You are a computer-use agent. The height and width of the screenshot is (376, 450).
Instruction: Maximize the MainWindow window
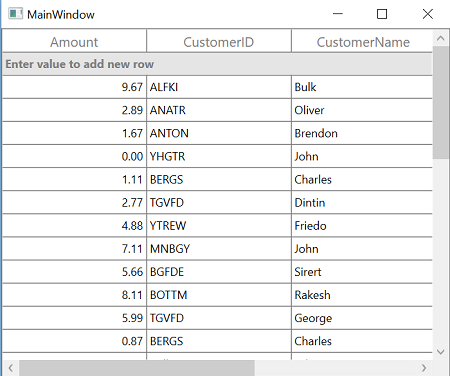[x=382, y=14]
